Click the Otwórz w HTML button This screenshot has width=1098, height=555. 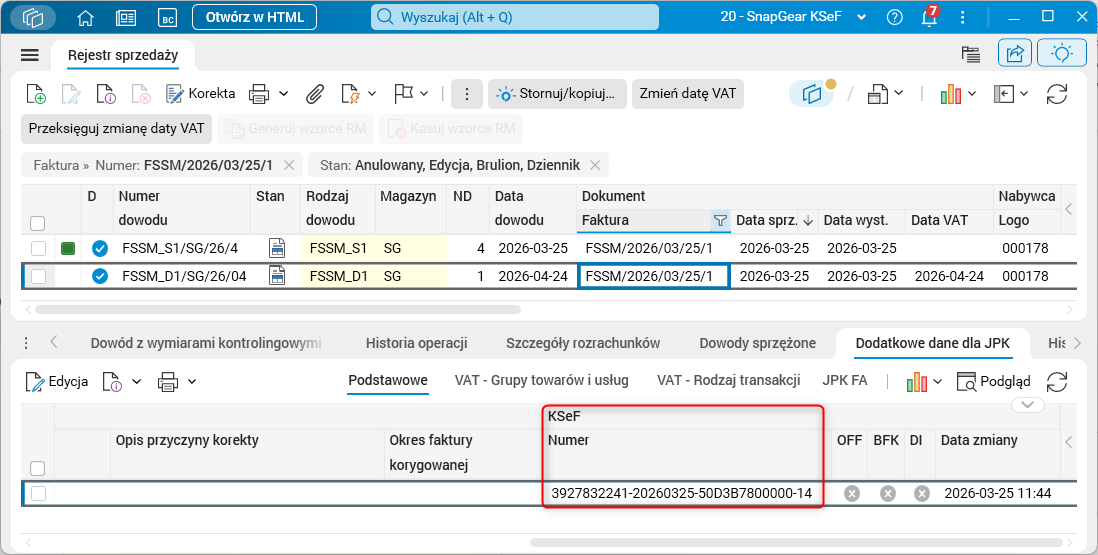[255, 17]
